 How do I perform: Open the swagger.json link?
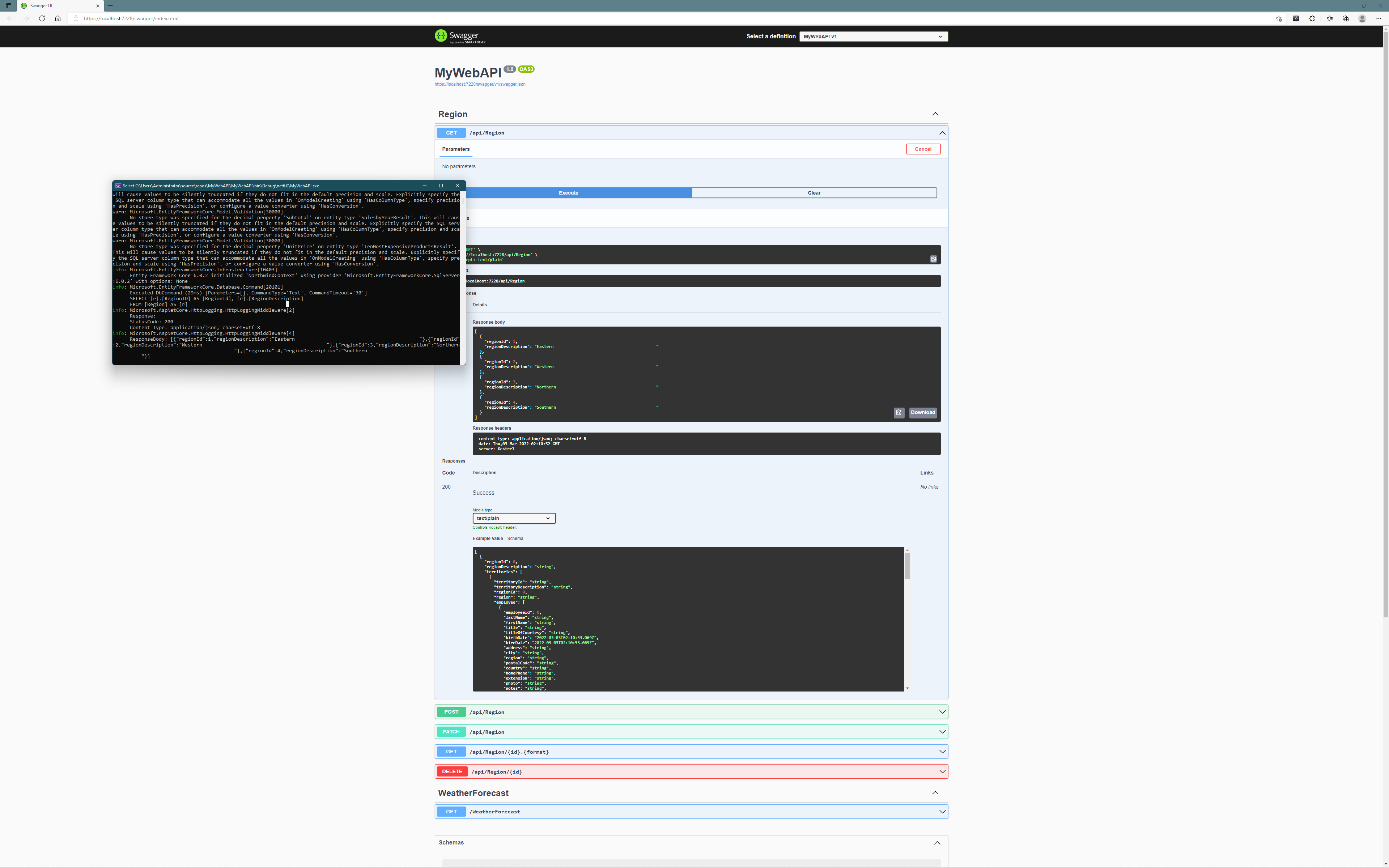coord(480,84)
